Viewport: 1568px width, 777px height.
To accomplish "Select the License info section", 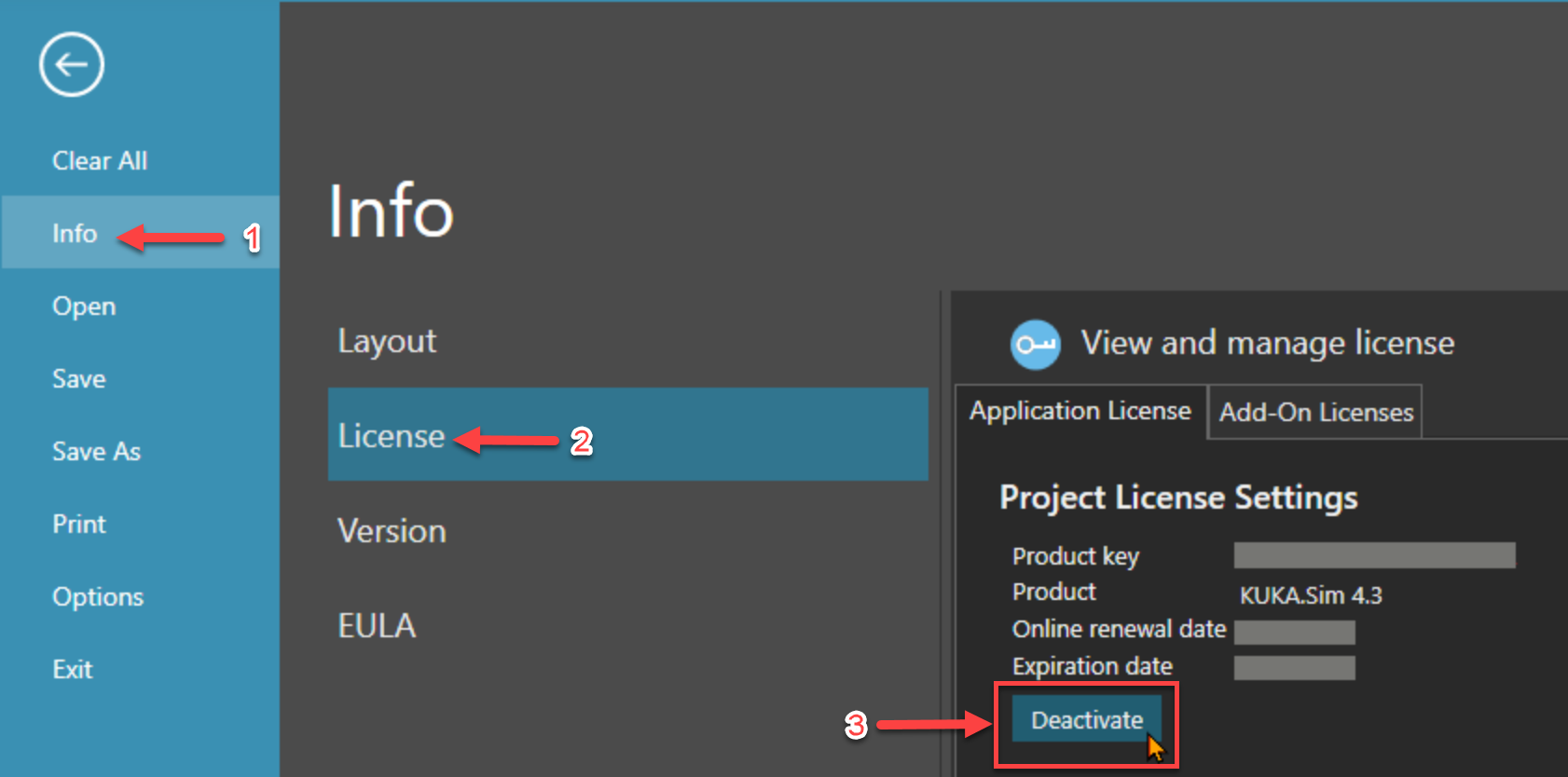I will coord(392,436).
